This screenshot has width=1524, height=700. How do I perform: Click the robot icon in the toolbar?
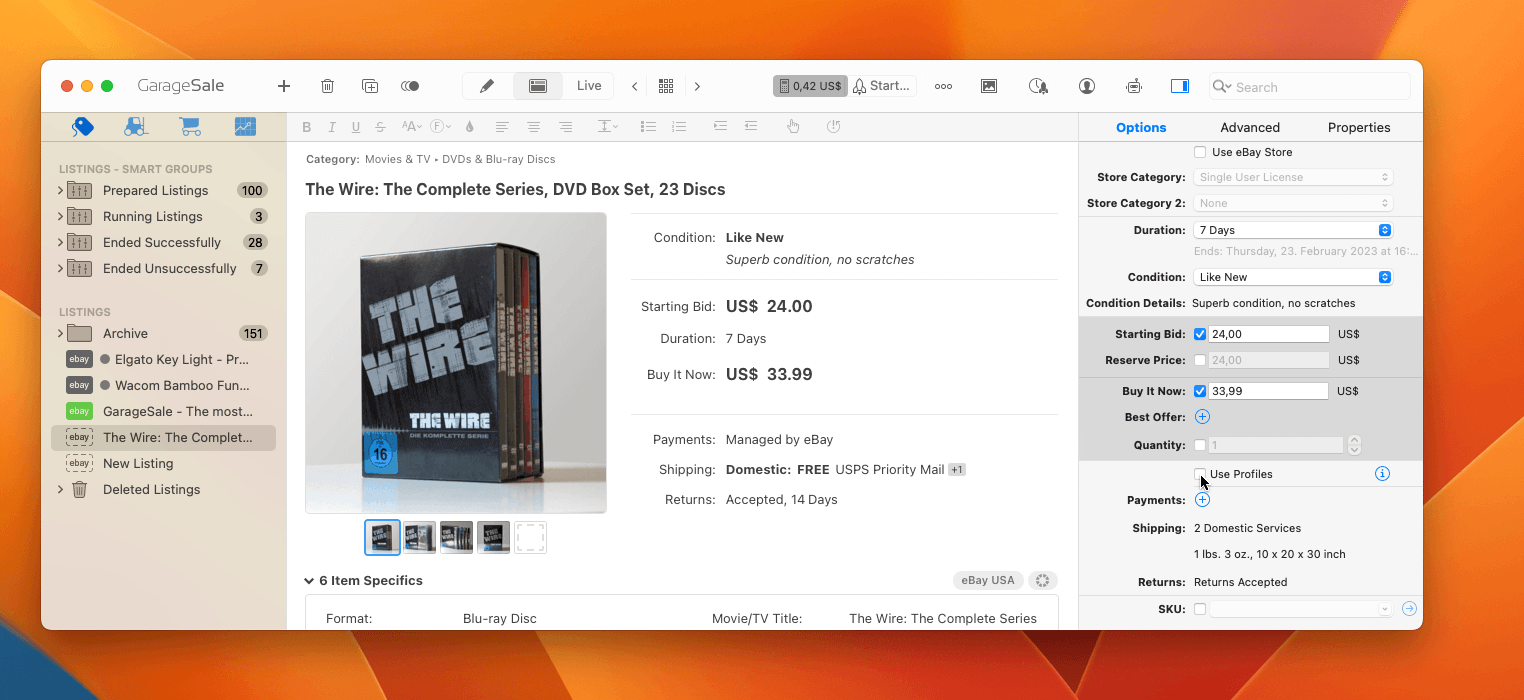click(x=1134, y=86)
